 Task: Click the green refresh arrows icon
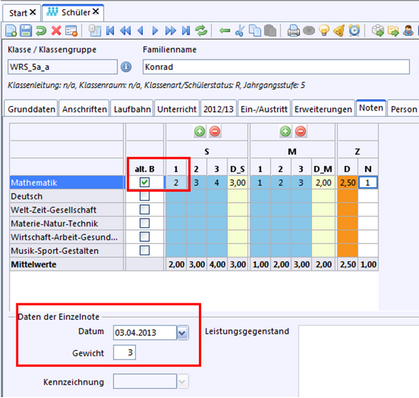pyautogui.click(x=201, y=31)
